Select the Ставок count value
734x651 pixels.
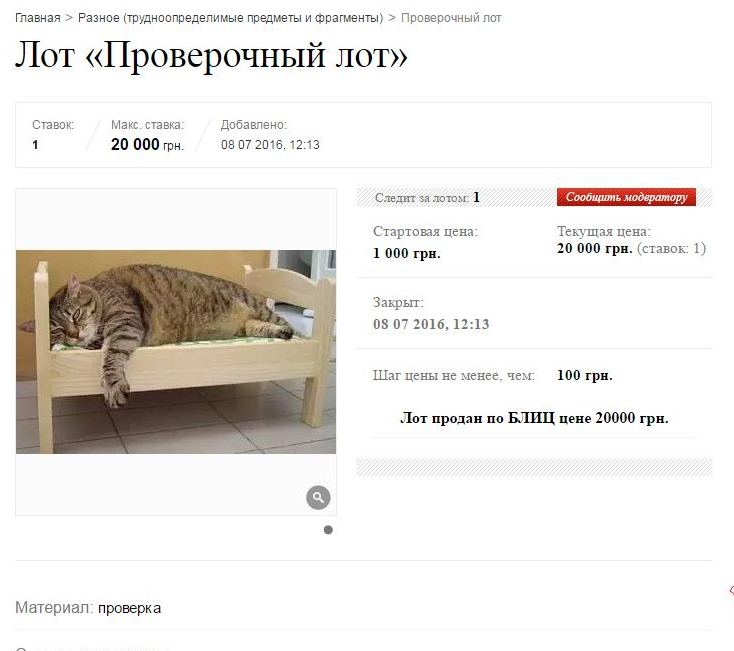click(35, 145)
